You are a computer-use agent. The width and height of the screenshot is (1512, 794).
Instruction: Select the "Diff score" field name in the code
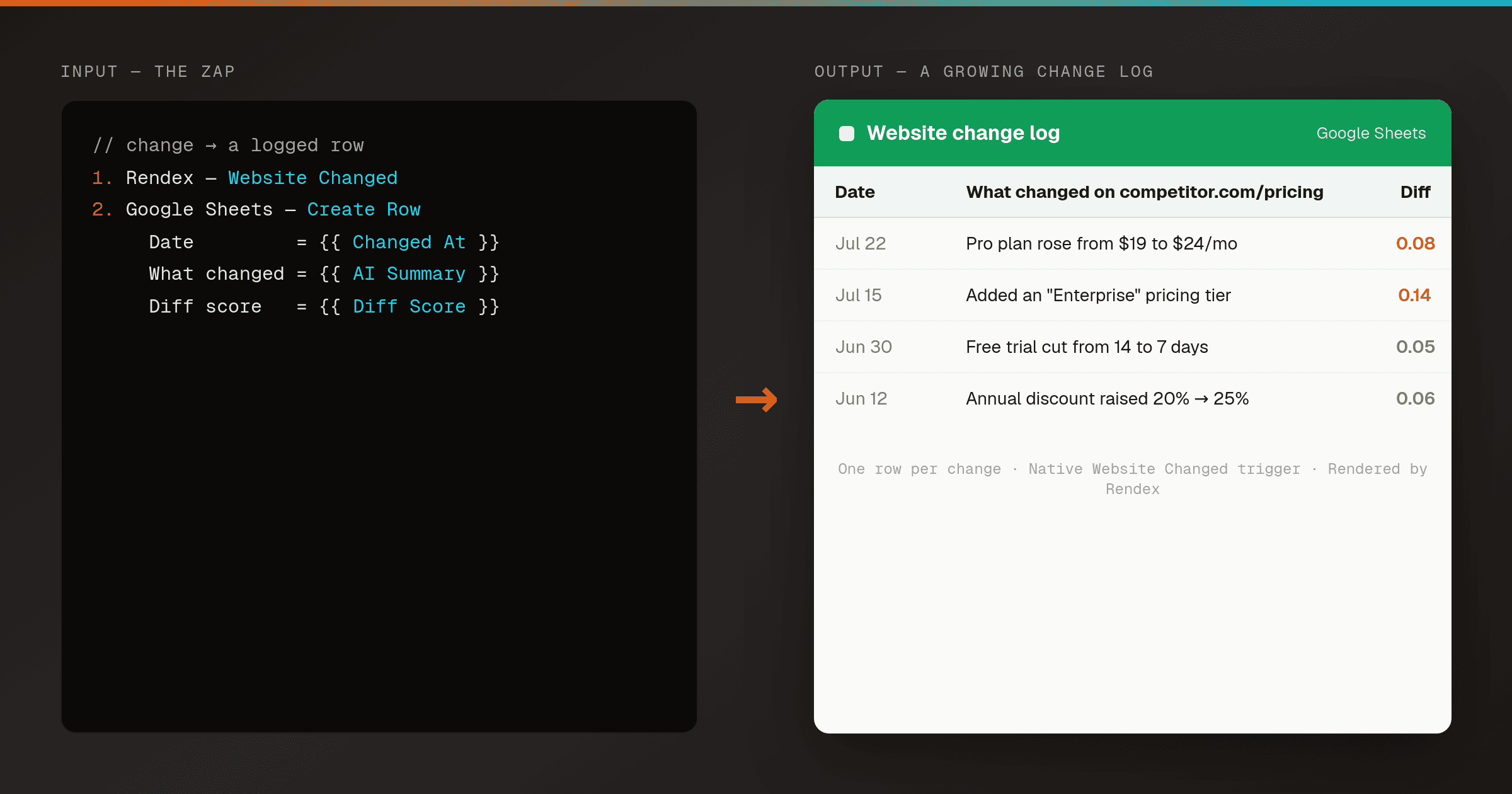[205, 307]
